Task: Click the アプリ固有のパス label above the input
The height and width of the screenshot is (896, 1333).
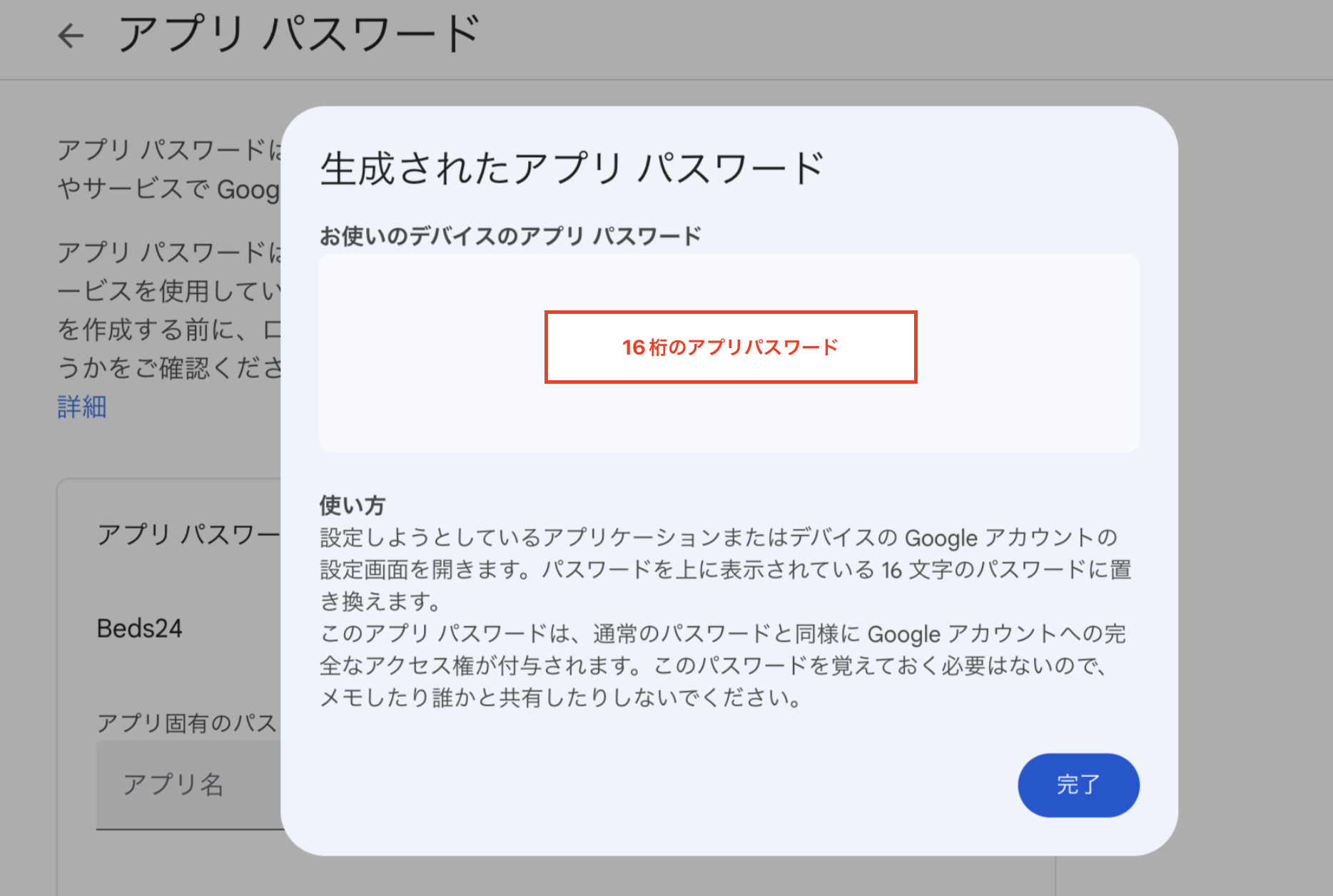Action: [x=187, y=723]
